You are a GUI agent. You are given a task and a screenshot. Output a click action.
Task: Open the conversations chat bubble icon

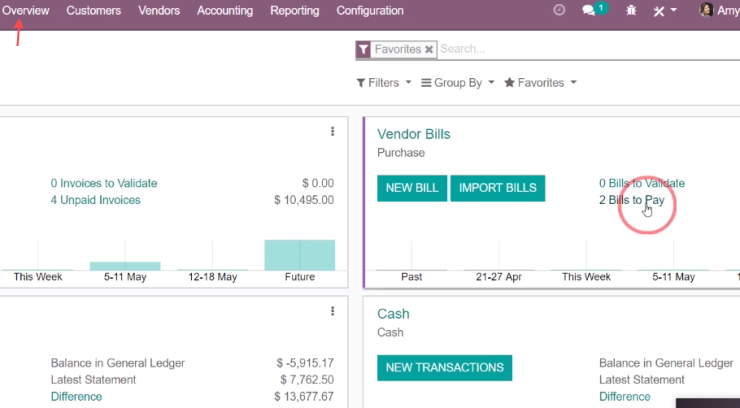click(589, 10)
